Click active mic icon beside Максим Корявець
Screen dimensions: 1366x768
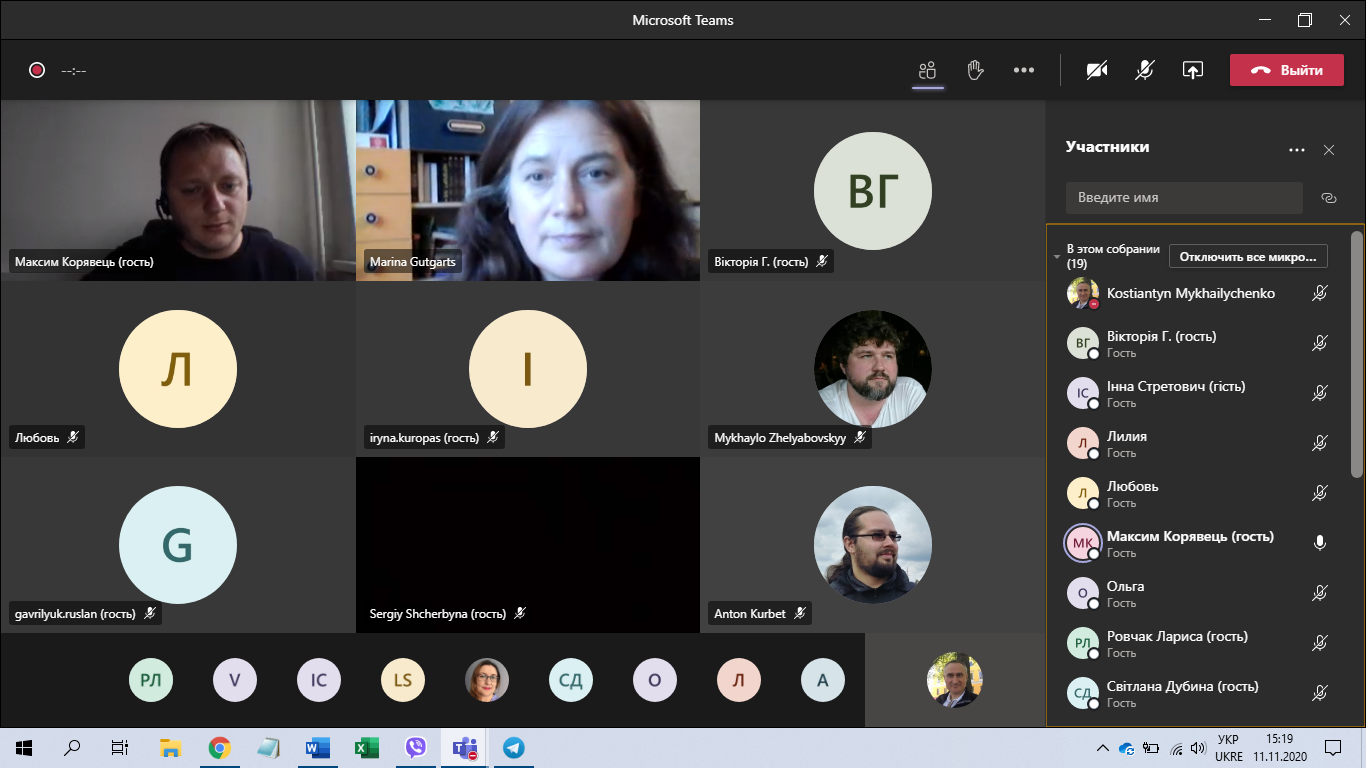pos(1320,543)
